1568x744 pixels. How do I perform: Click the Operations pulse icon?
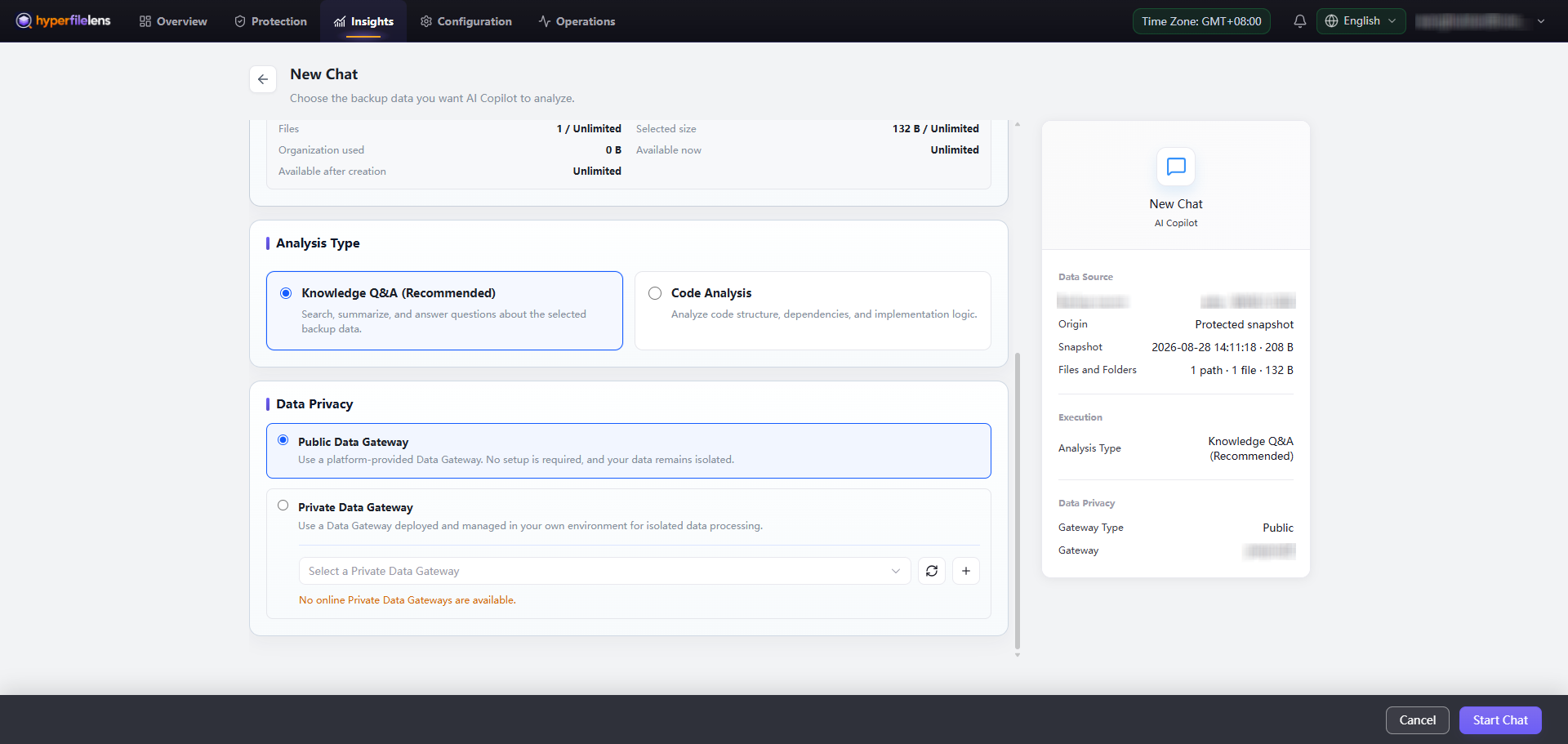click(x=545, y=21)
